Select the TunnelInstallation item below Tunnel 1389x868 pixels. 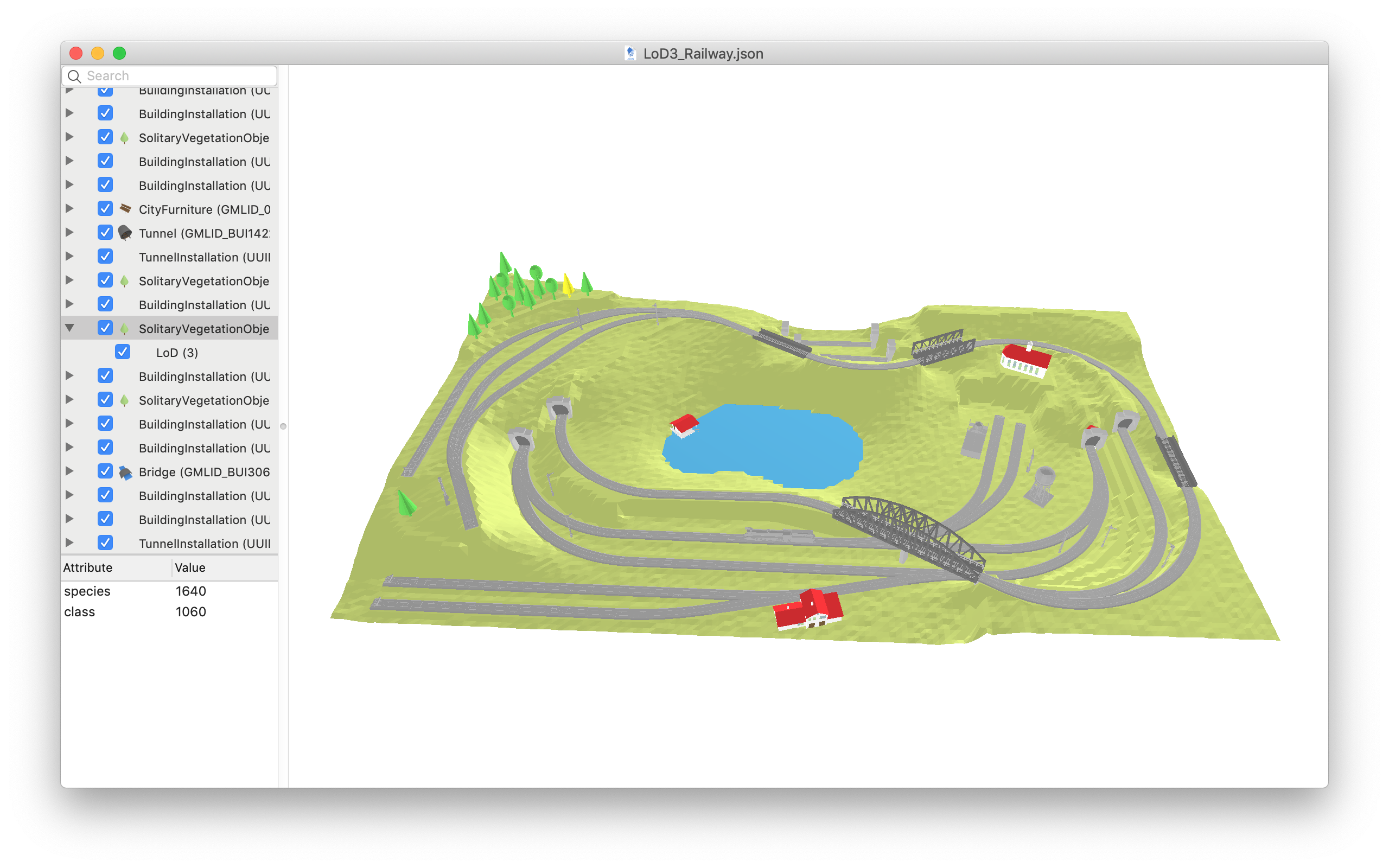click(x=205, y=257)
